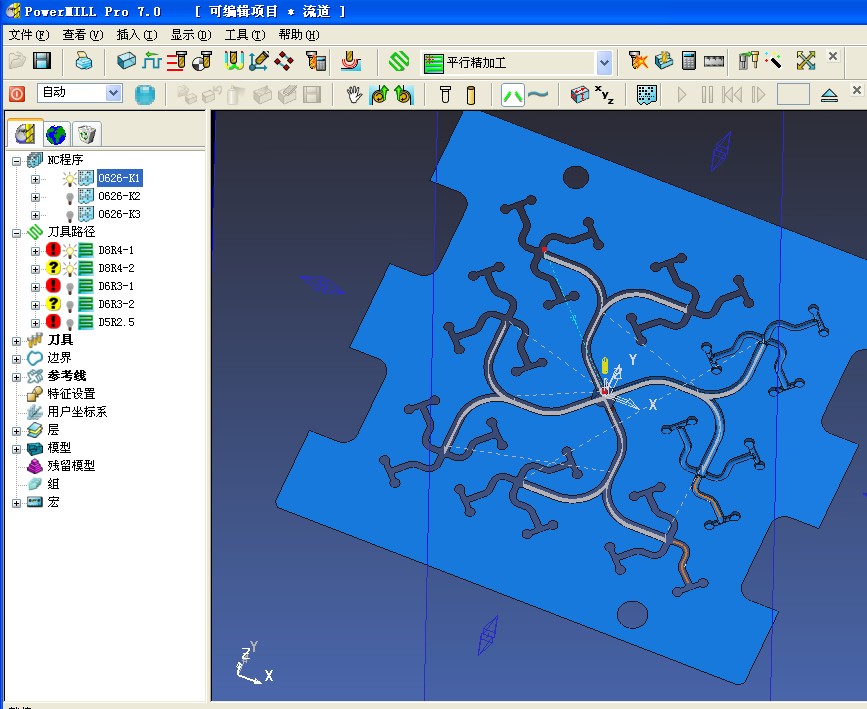
Task: Toggle light bulb for D8R4-1 toolpath
Action: click(x=70, y=251)
